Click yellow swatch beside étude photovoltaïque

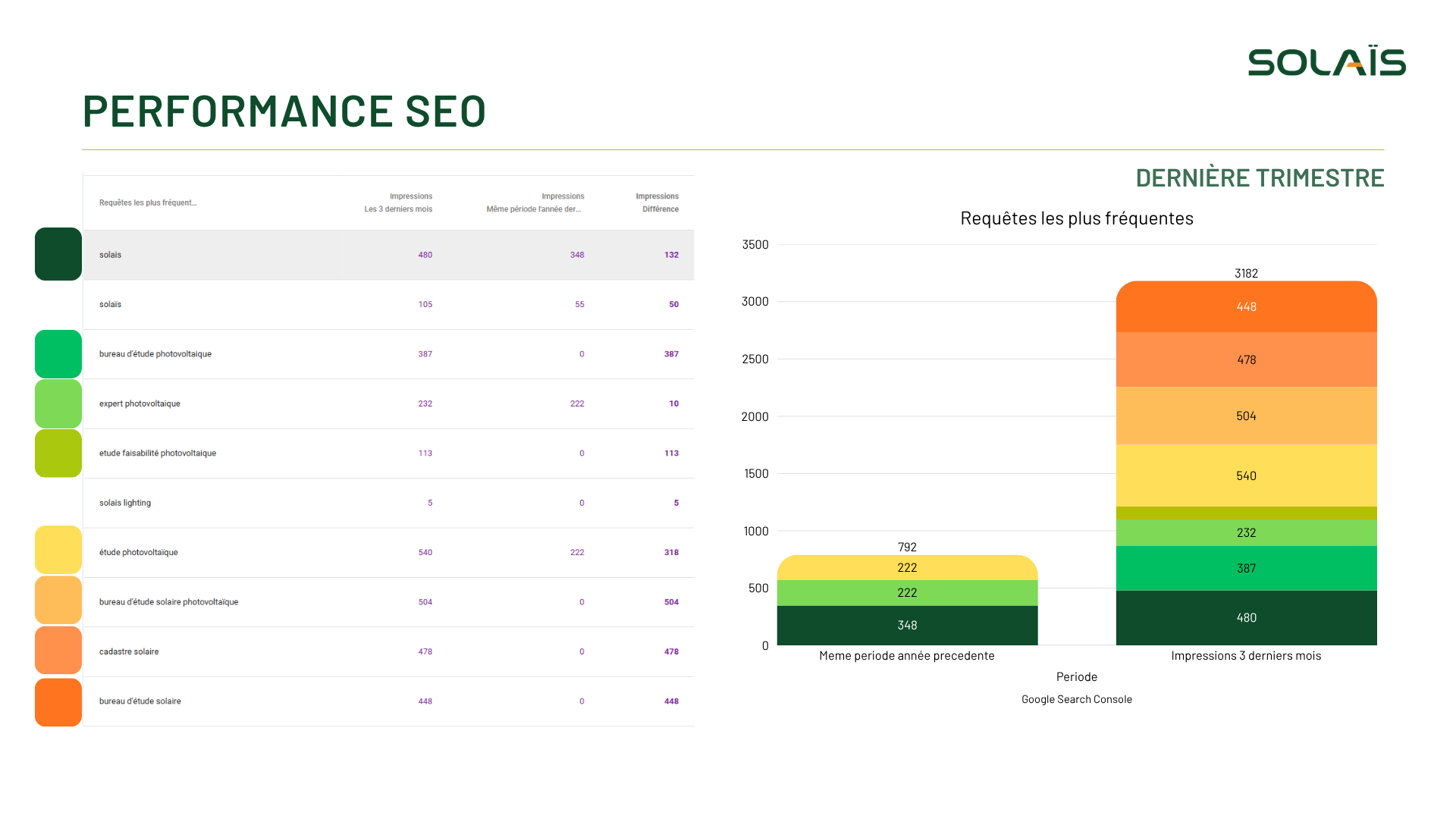click(58, 550)
